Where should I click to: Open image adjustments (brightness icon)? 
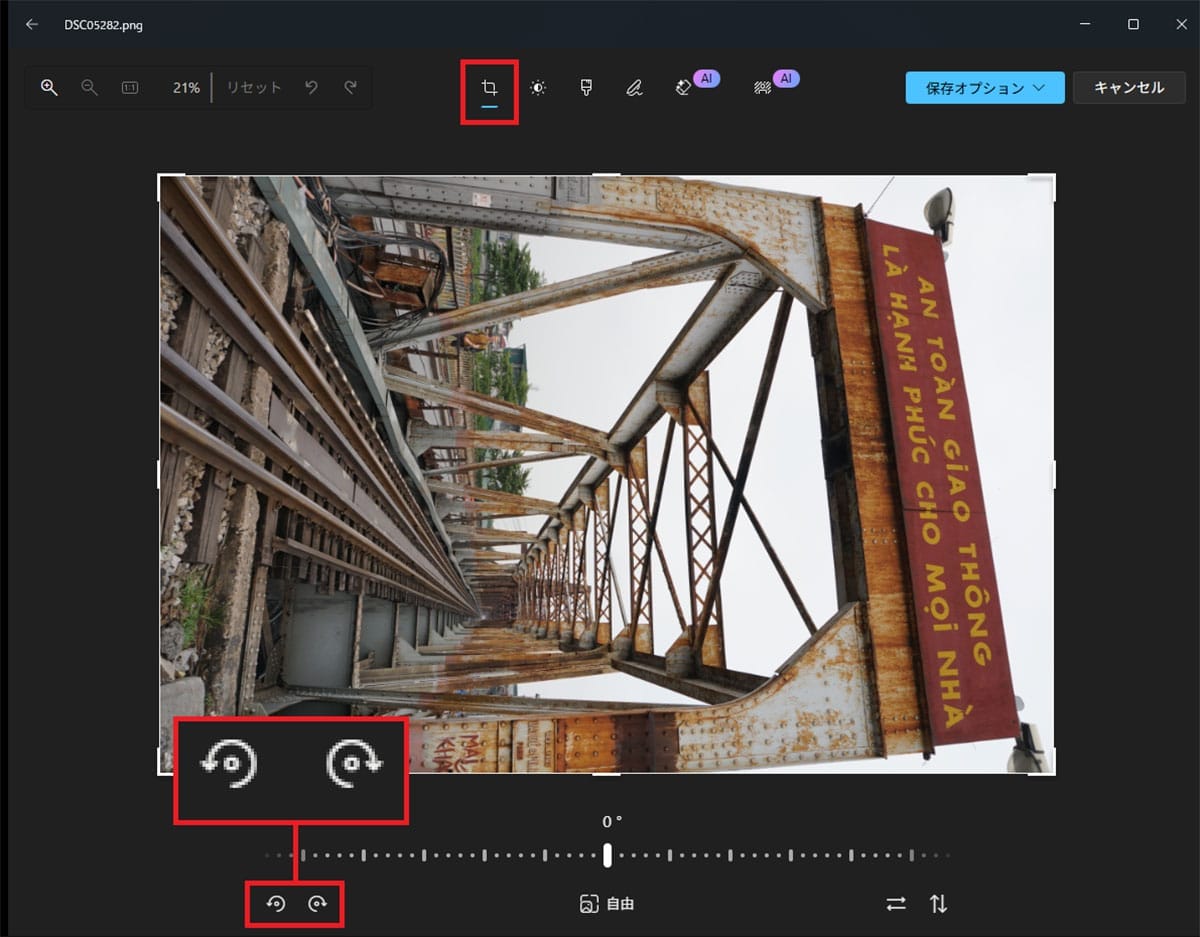click(537, 88)
